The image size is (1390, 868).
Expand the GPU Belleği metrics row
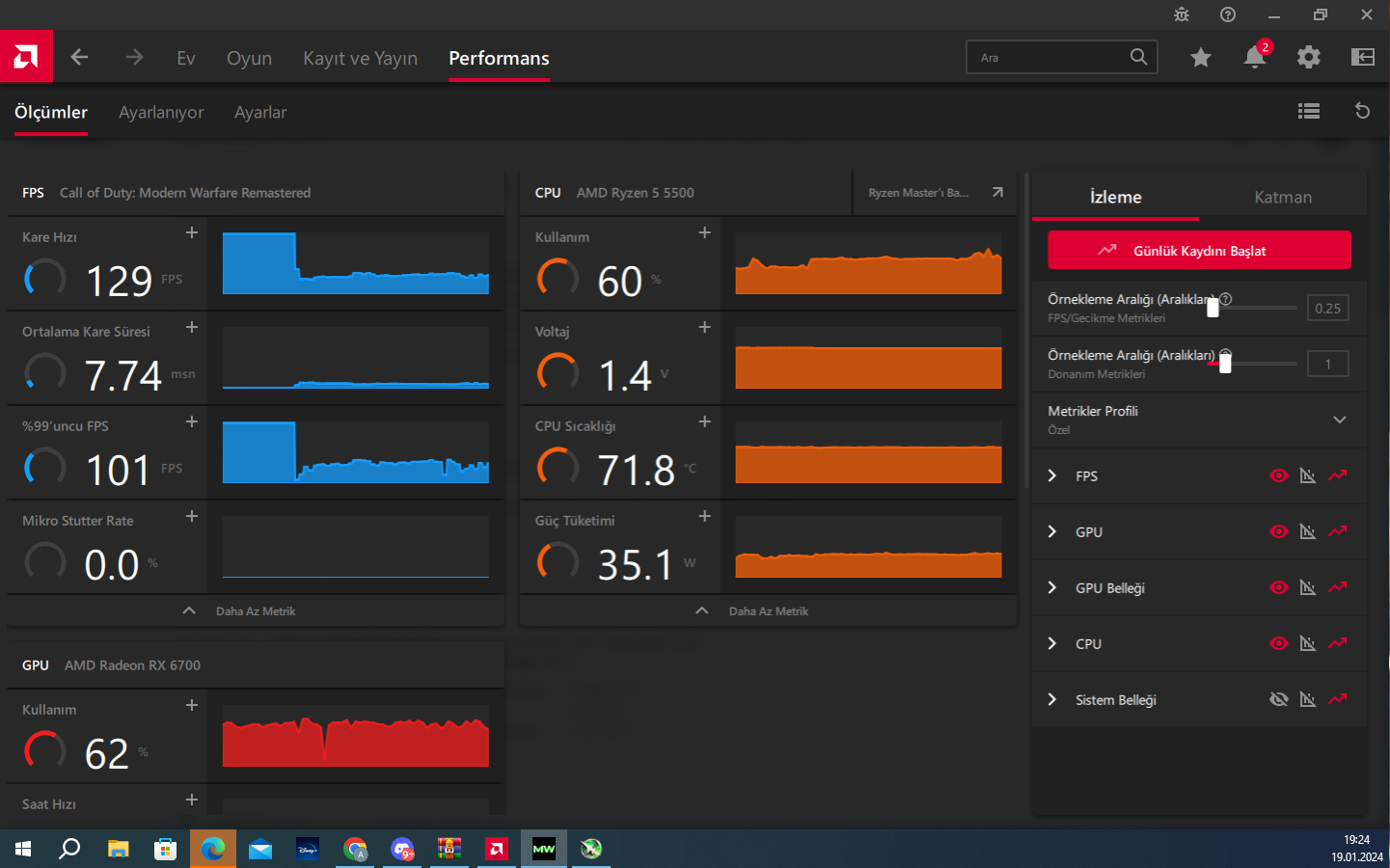[x=1052, y=587]
